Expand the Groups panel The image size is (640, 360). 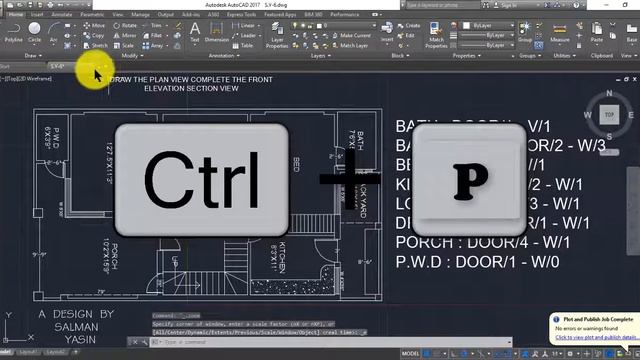pos(530,56)
